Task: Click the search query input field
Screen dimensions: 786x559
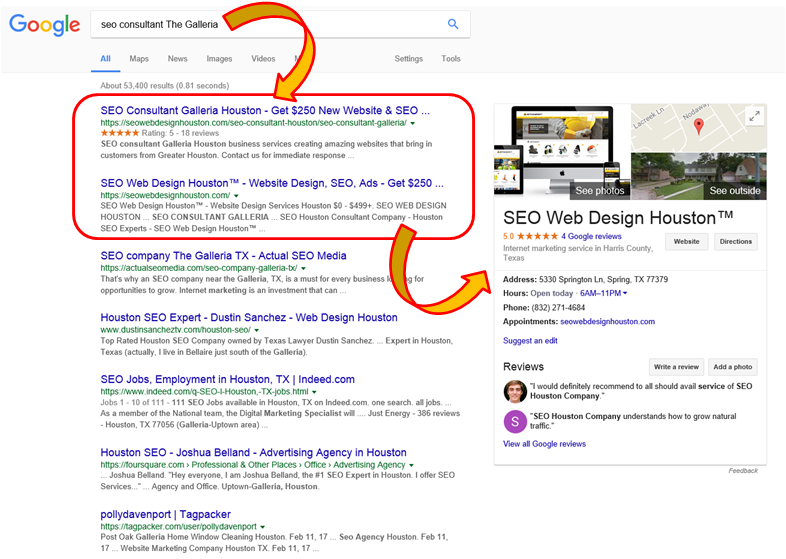Action: tap(280, 24)
